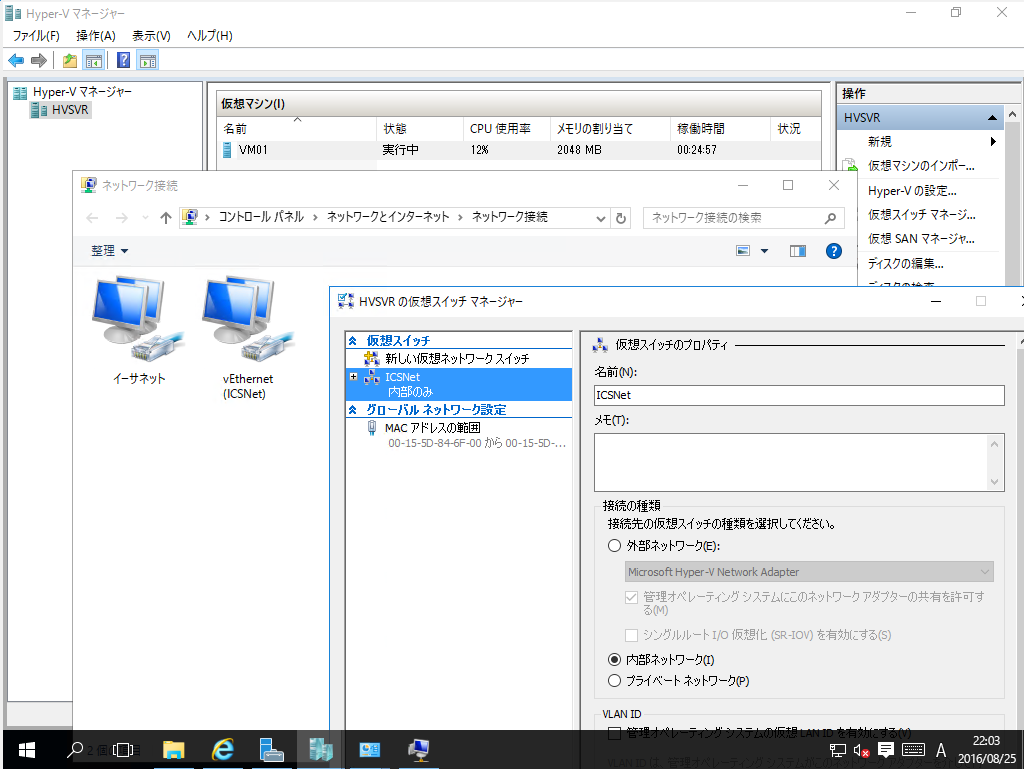Select the プライベート ネットワーク radio button

(614, 681)
